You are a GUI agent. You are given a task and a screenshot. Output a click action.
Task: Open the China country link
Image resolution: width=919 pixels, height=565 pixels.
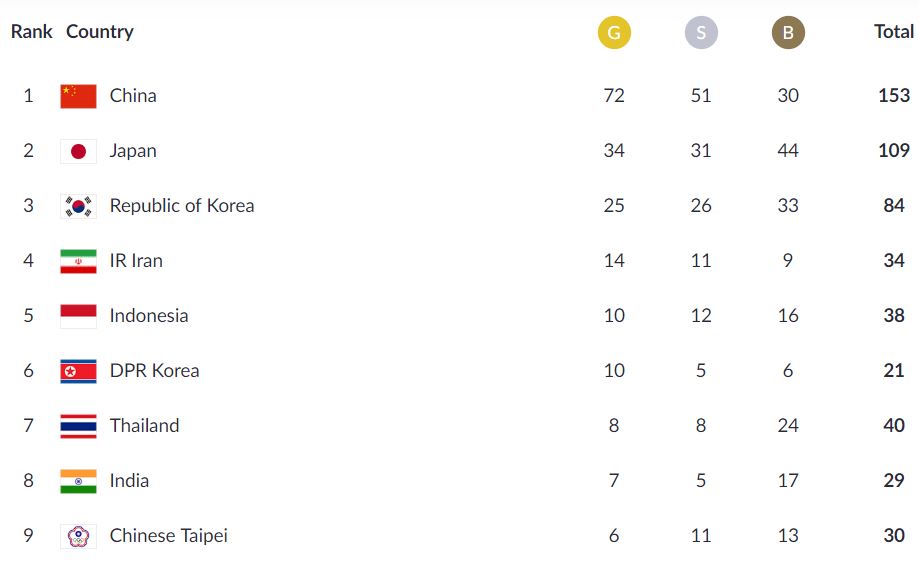(133, 96)
